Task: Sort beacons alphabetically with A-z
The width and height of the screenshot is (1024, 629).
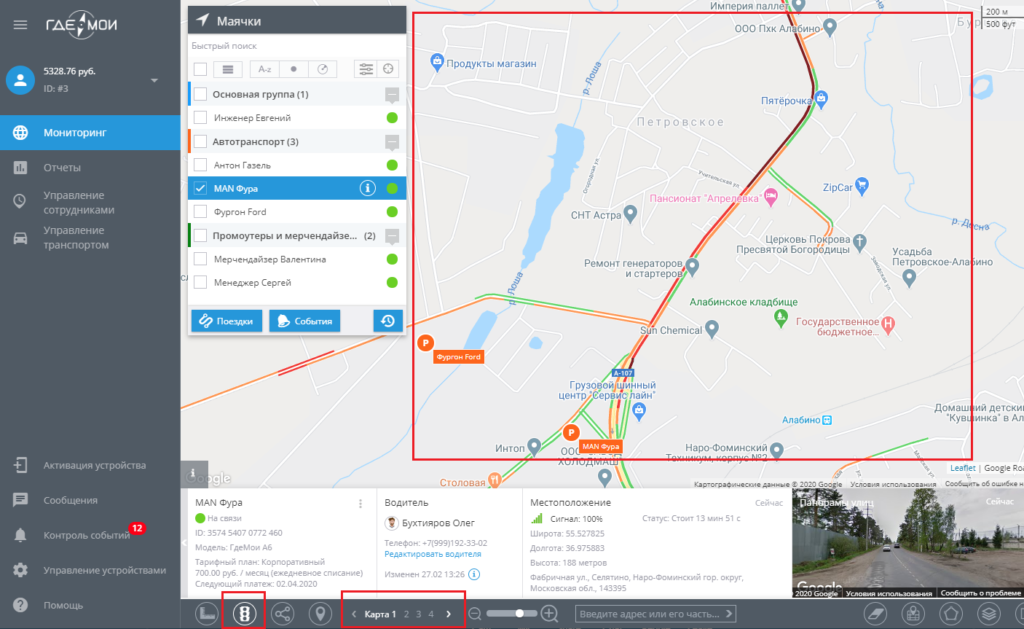Action: point(264,69)
